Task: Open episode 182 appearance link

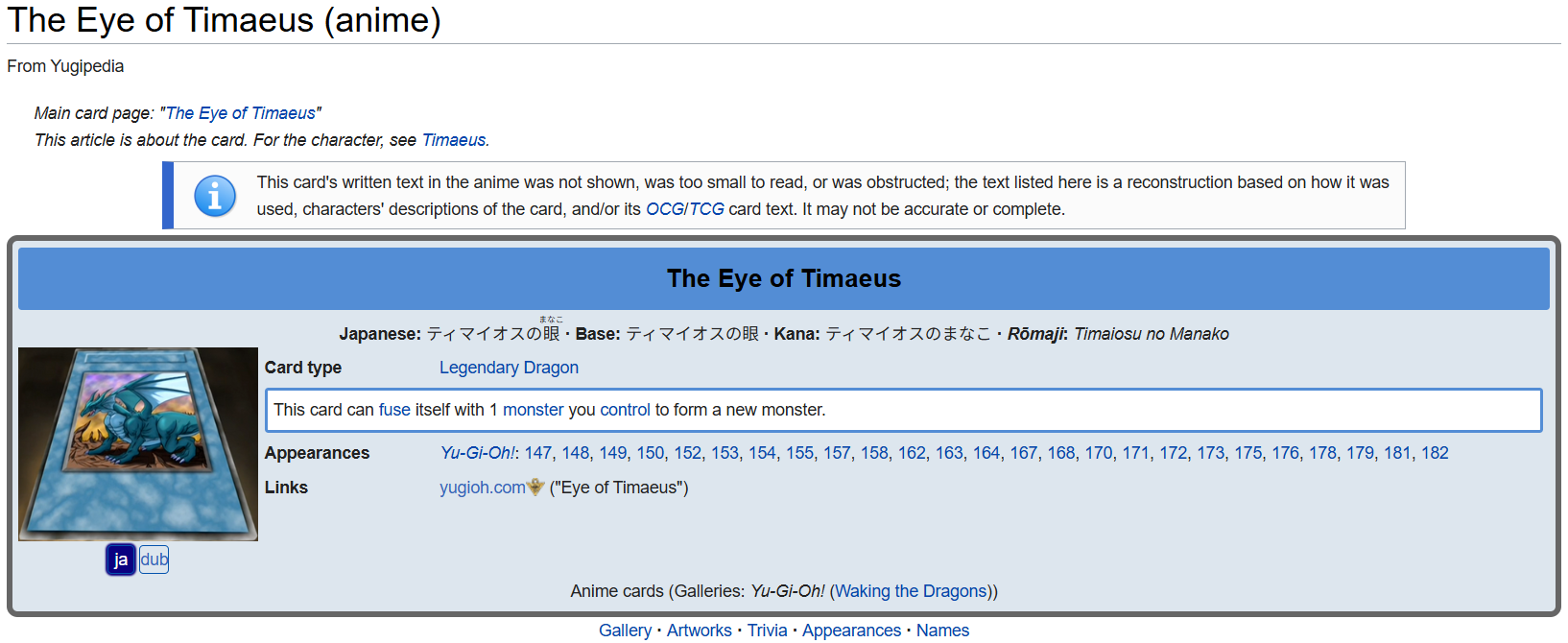Action: 1436,453
